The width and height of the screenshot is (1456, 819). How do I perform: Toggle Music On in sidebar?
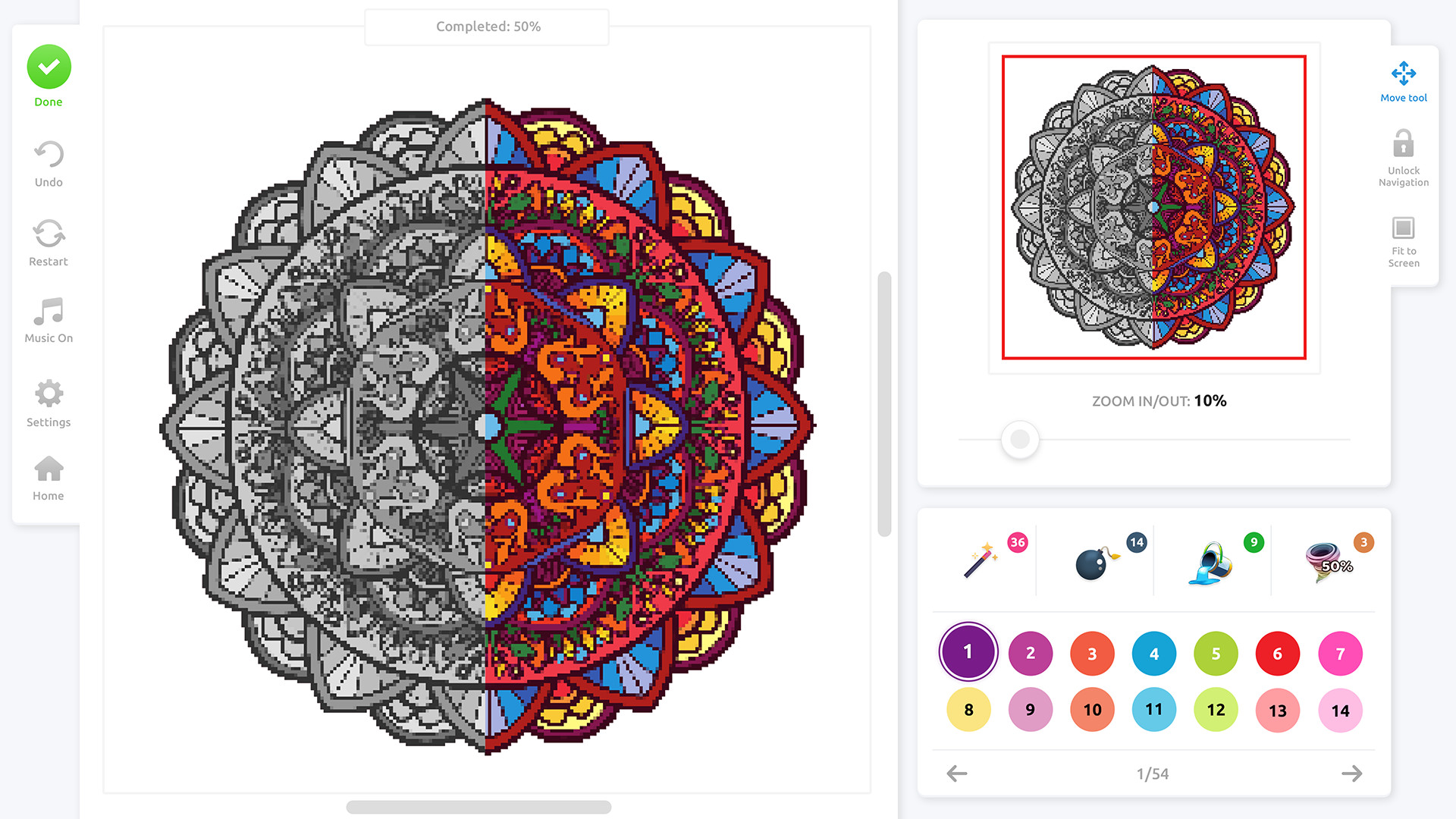click(x=49, y=321)
